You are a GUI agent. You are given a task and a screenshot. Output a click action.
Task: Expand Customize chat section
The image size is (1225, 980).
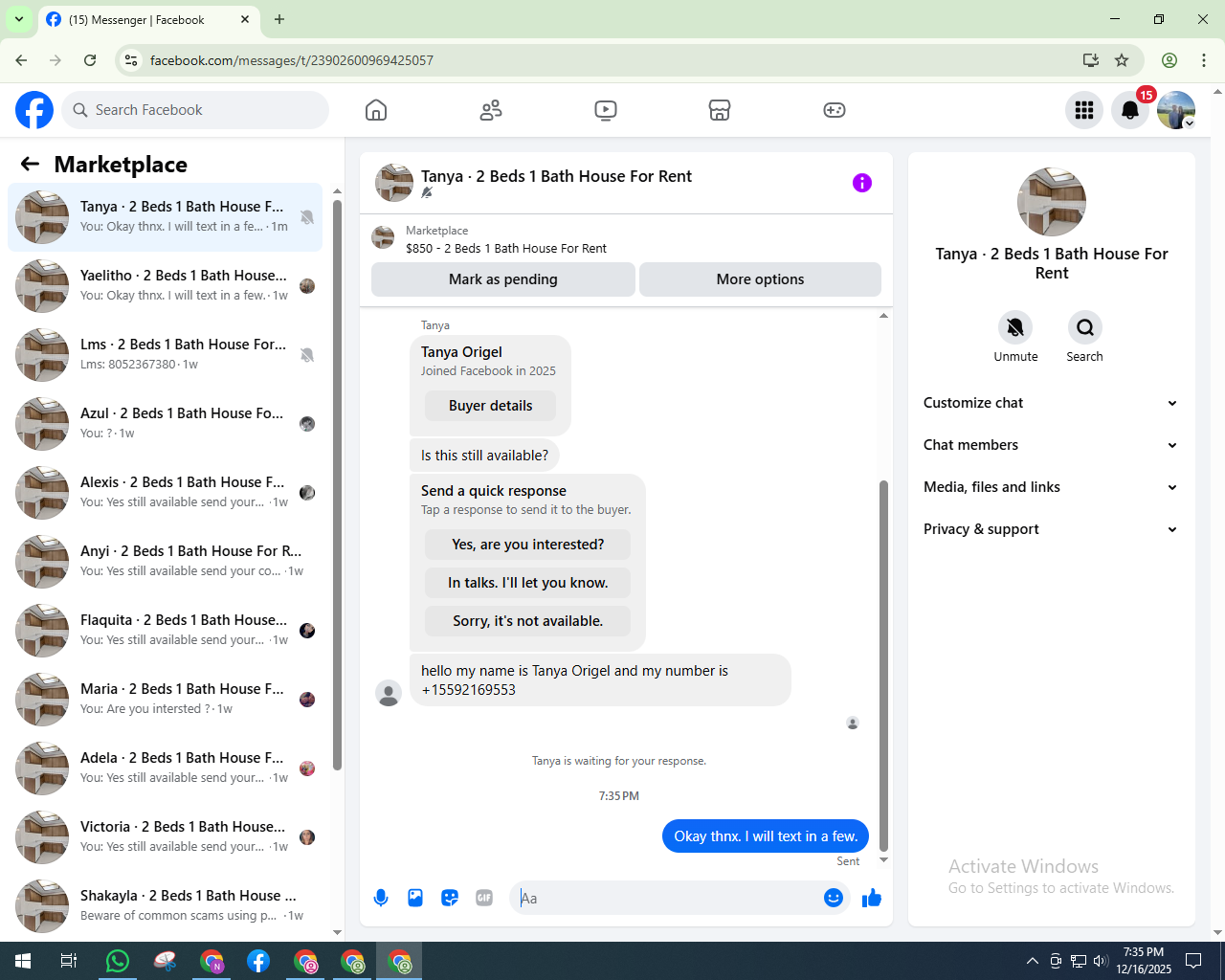tap(1051, 403)
